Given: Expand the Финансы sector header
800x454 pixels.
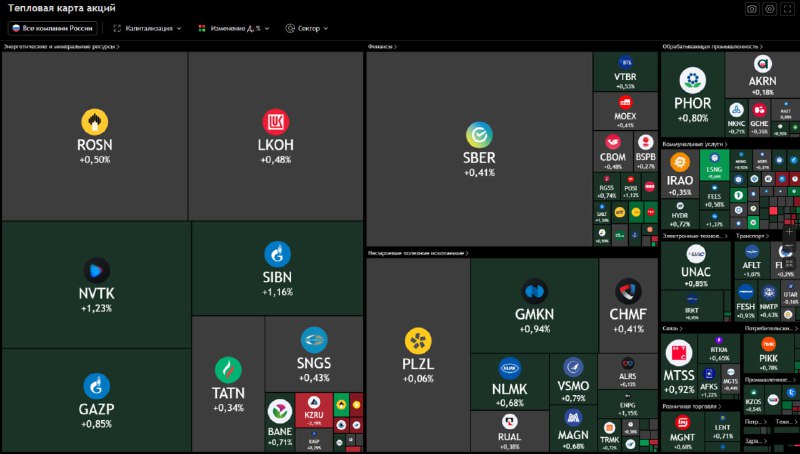Looking at the screenshot, I should [382, 46].
